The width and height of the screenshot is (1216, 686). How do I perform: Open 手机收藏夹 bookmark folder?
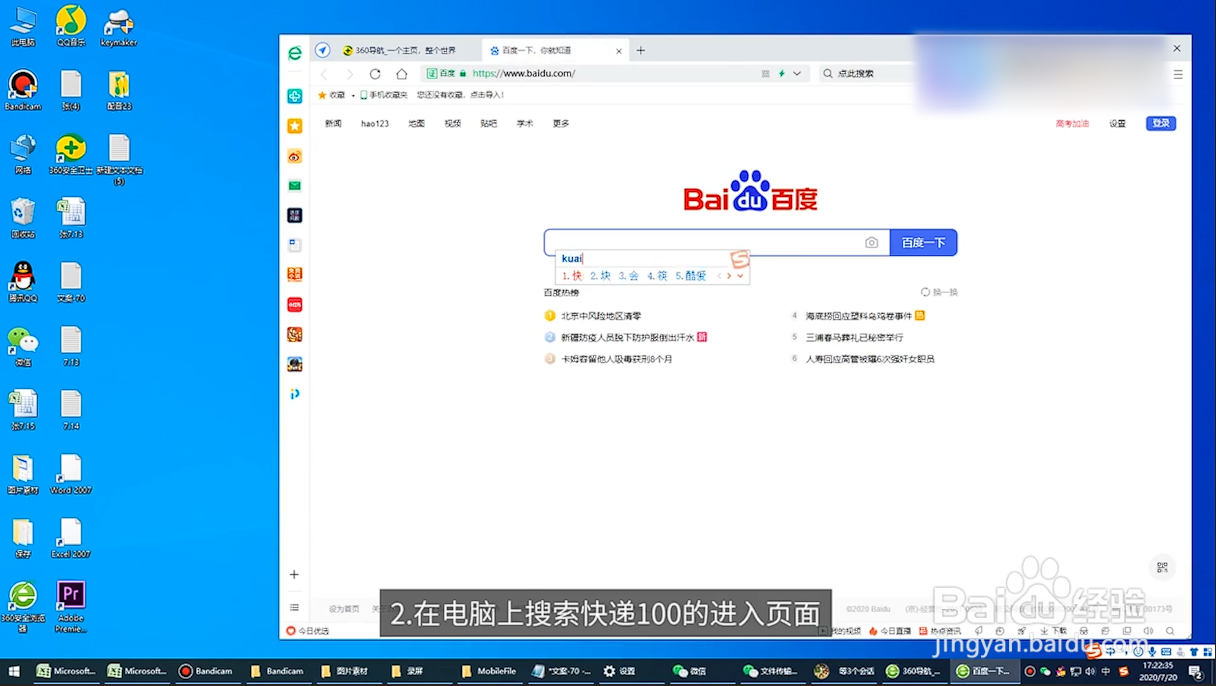click(384, 95)
